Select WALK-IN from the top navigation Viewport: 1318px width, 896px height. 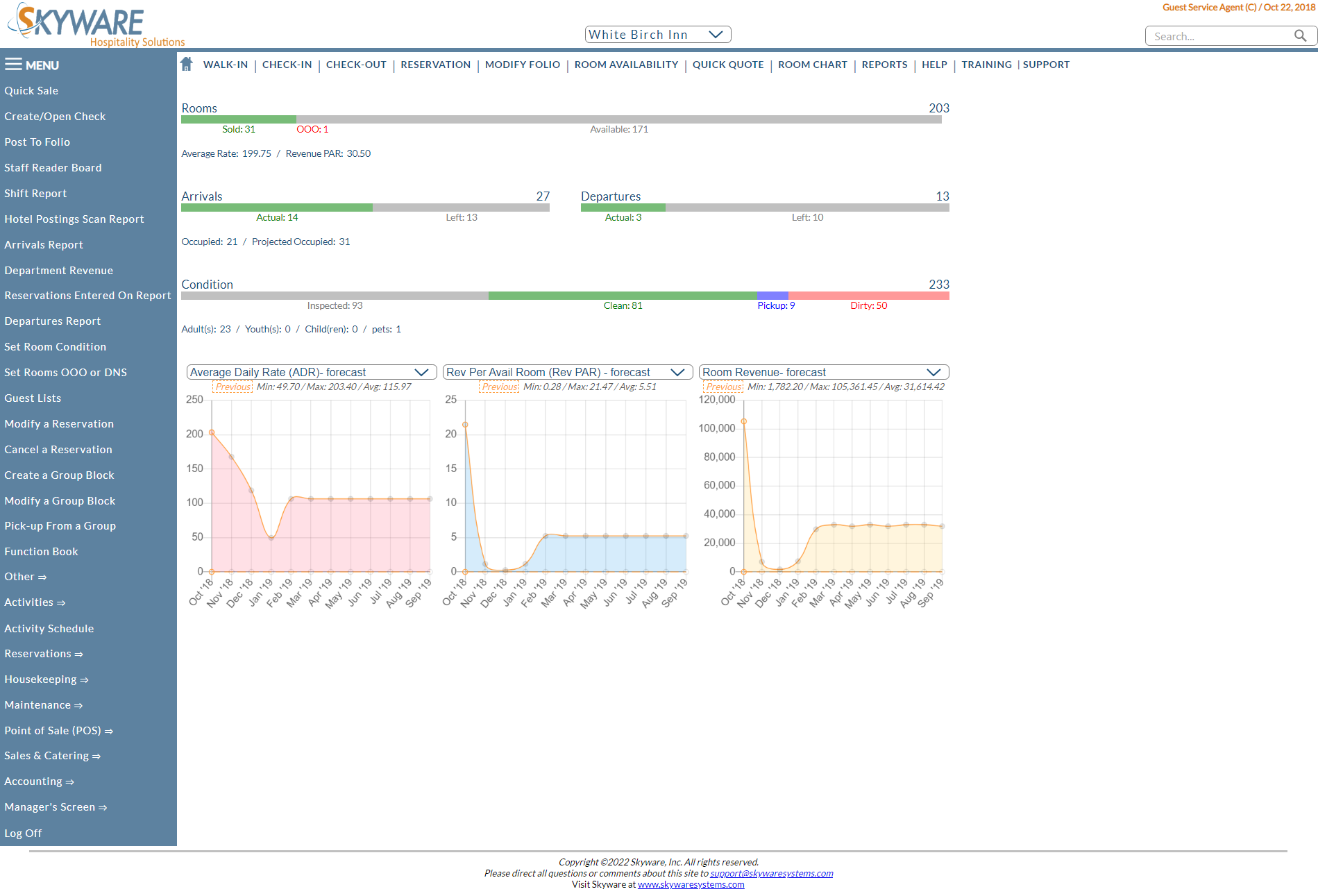pos(225,64)
